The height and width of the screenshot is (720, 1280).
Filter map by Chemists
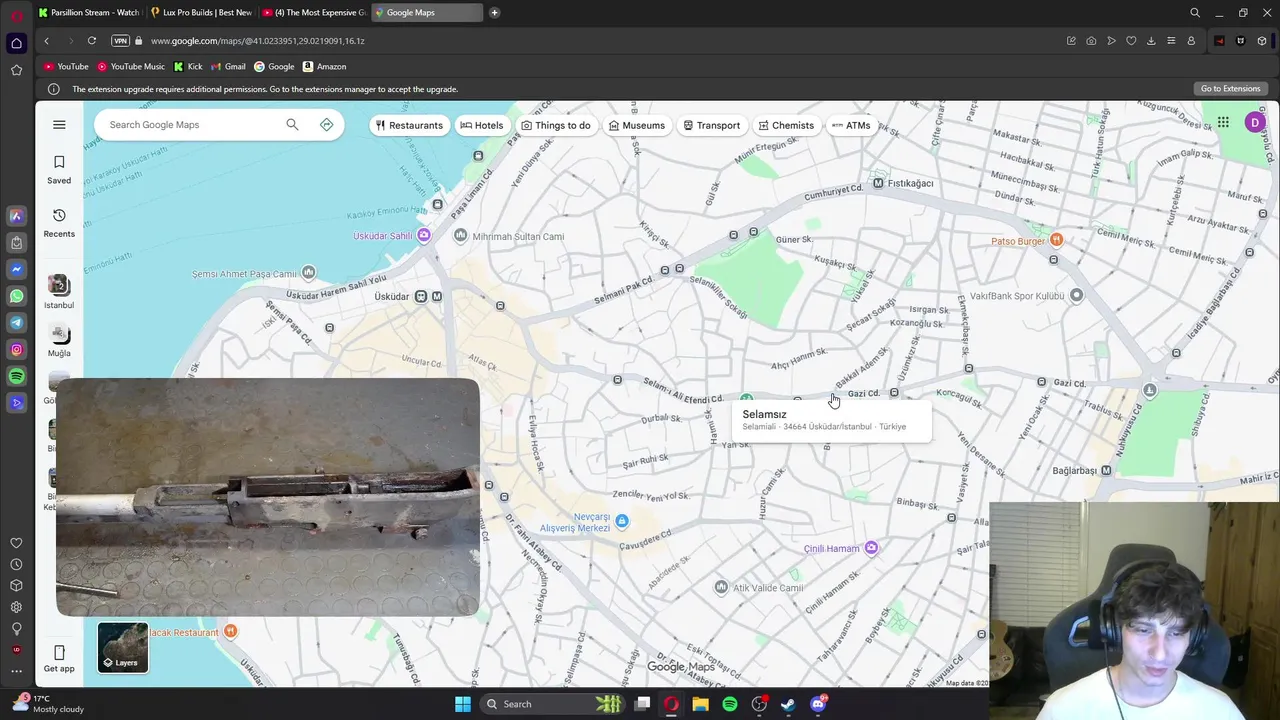point(786,125)
